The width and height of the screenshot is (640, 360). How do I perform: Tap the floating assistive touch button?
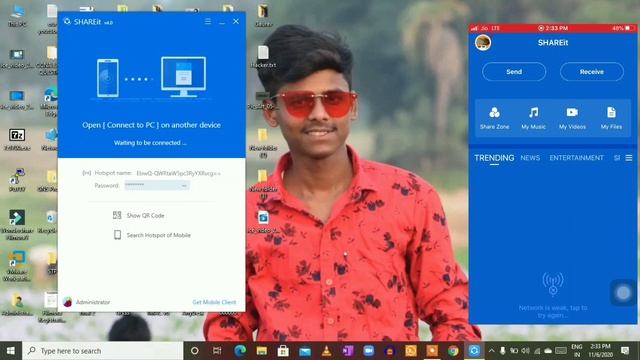[x=623, y=292]
